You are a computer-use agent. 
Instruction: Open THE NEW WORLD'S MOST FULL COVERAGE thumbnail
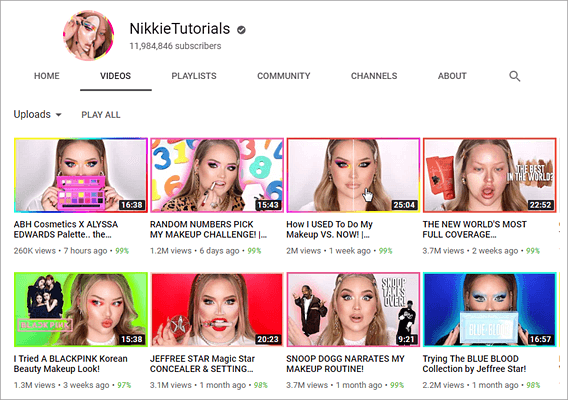point(489,175)
